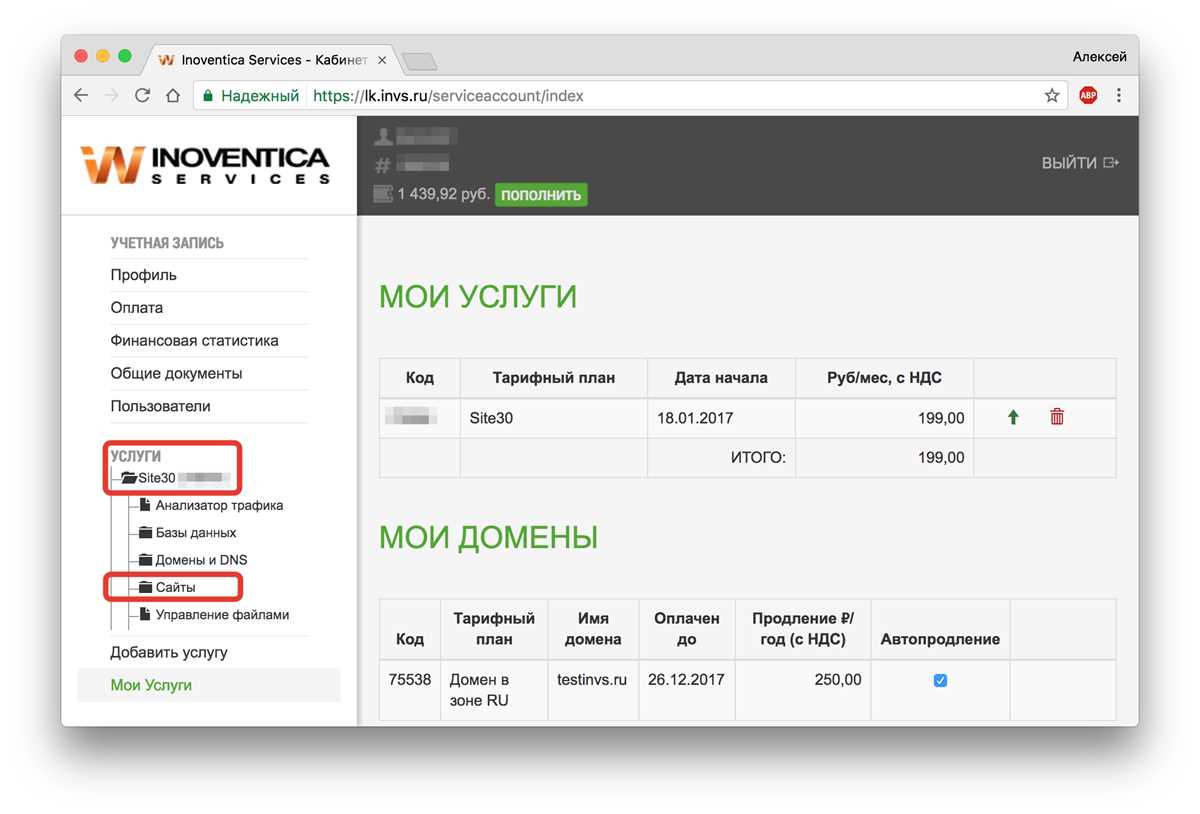This screenshot has height=814, width=1200.
Task: Click the Тарифный план header in services table
Action: [554, 378]
